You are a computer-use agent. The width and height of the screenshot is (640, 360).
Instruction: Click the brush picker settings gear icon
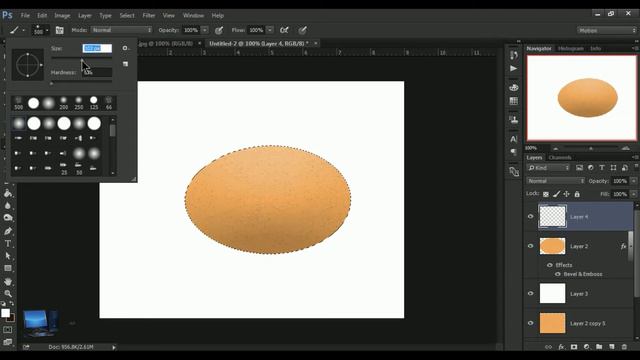[x=125, y=48]
